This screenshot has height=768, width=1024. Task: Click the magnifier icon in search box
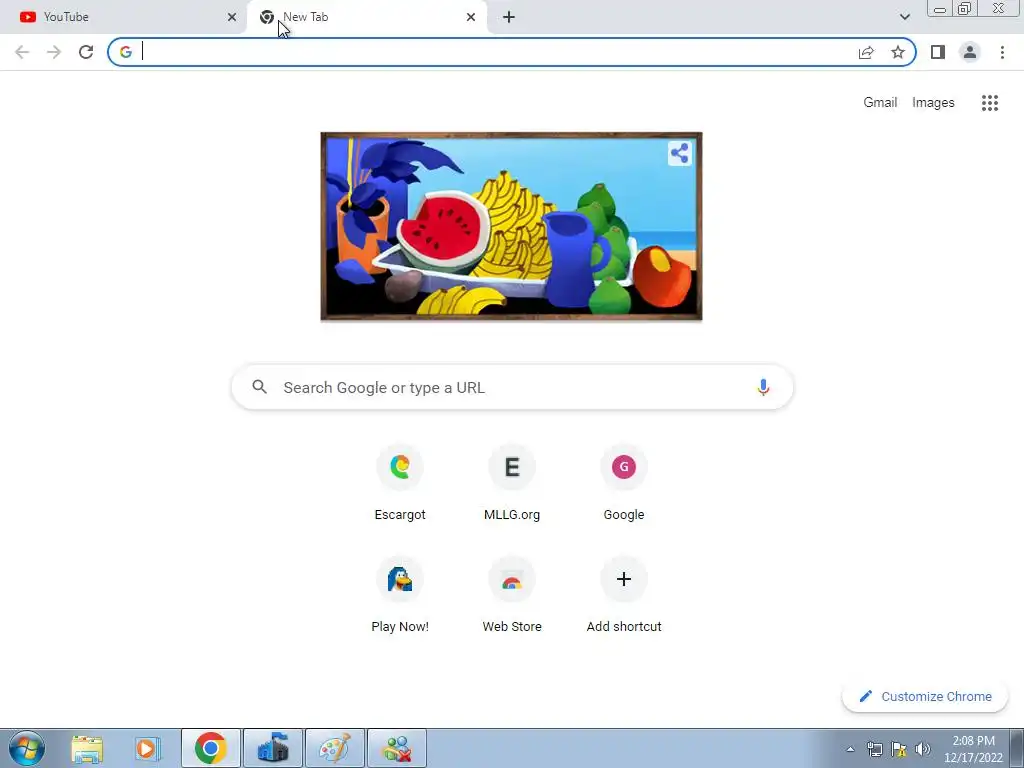click(259, 387)
